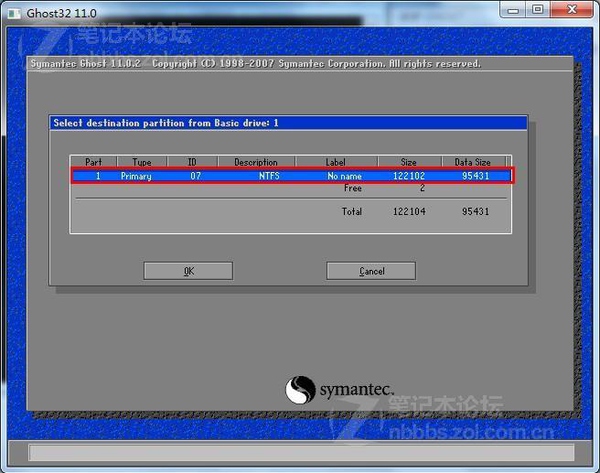The image size is (600, 473).
Task: Select the Primary NTFS partition row
Action: 291,176
